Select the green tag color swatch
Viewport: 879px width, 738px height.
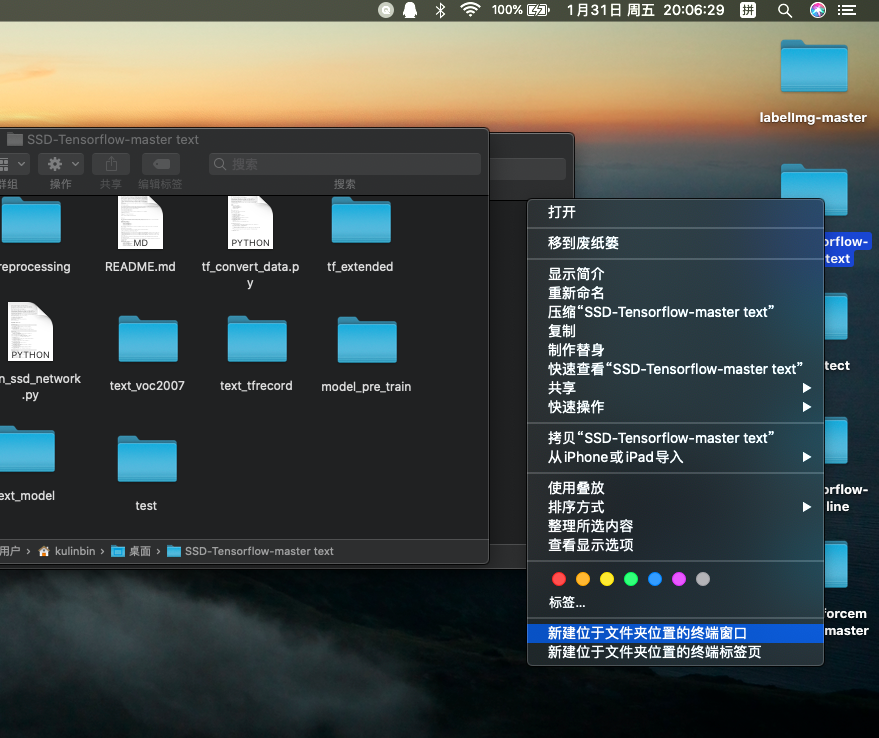pos(630,578)
